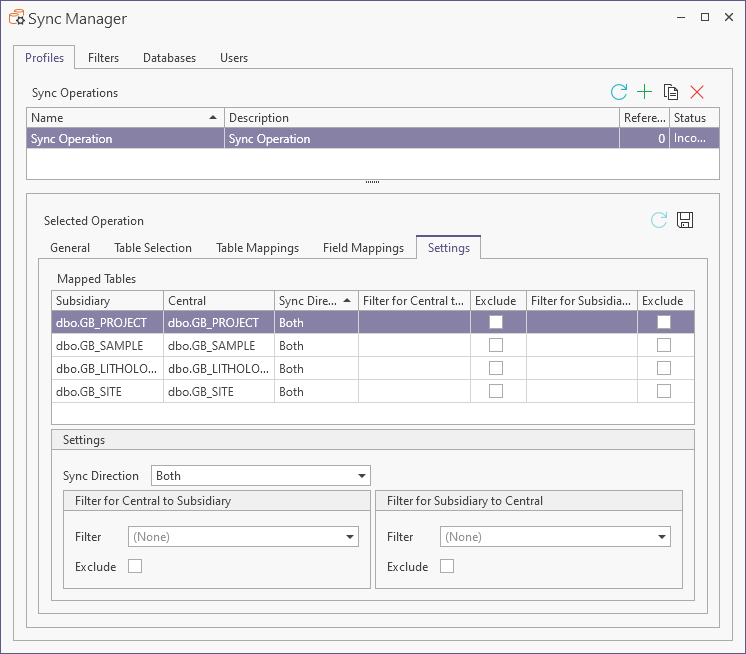Save the selected operation
This screenshot has height=654, width=746.
[x=685, y=220]
